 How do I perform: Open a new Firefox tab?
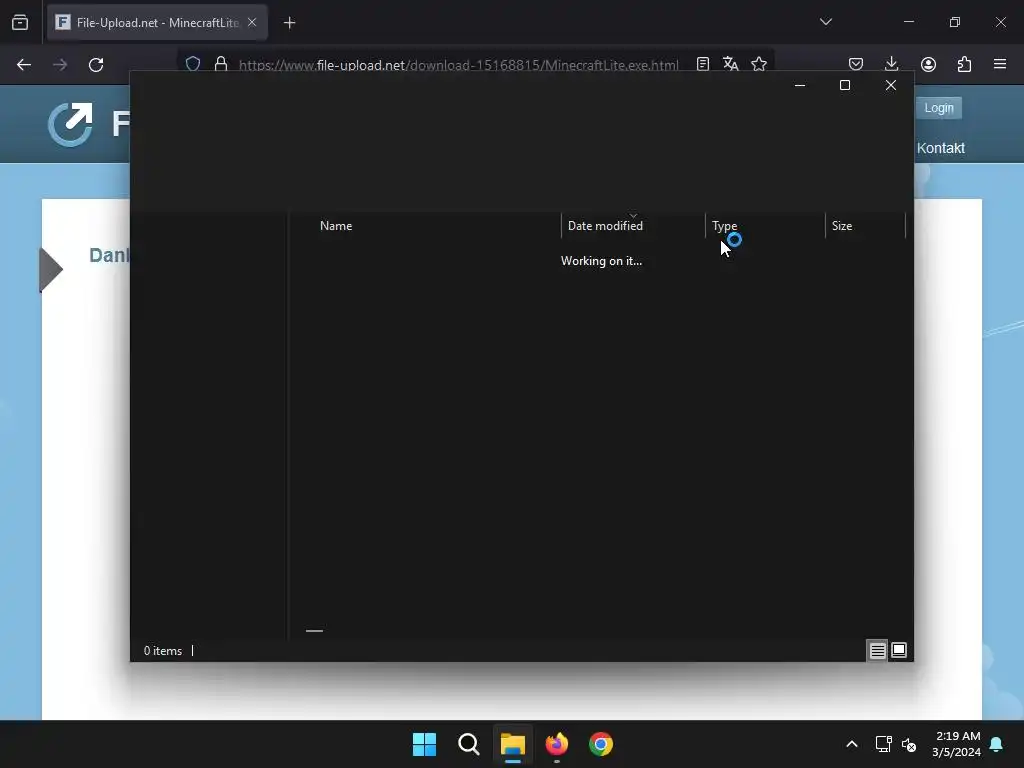[289, 23]
